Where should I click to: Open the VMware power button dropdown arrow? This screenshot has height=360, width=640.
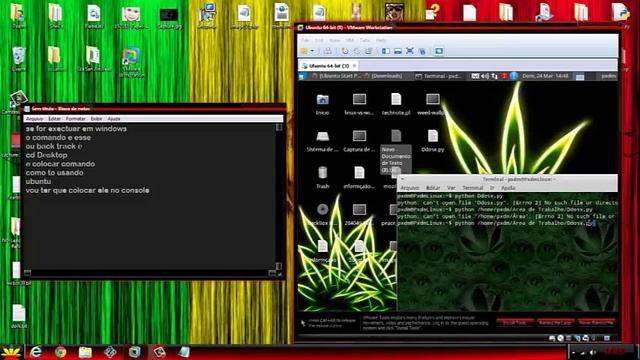pyautogui.click(x=312, y=51)
